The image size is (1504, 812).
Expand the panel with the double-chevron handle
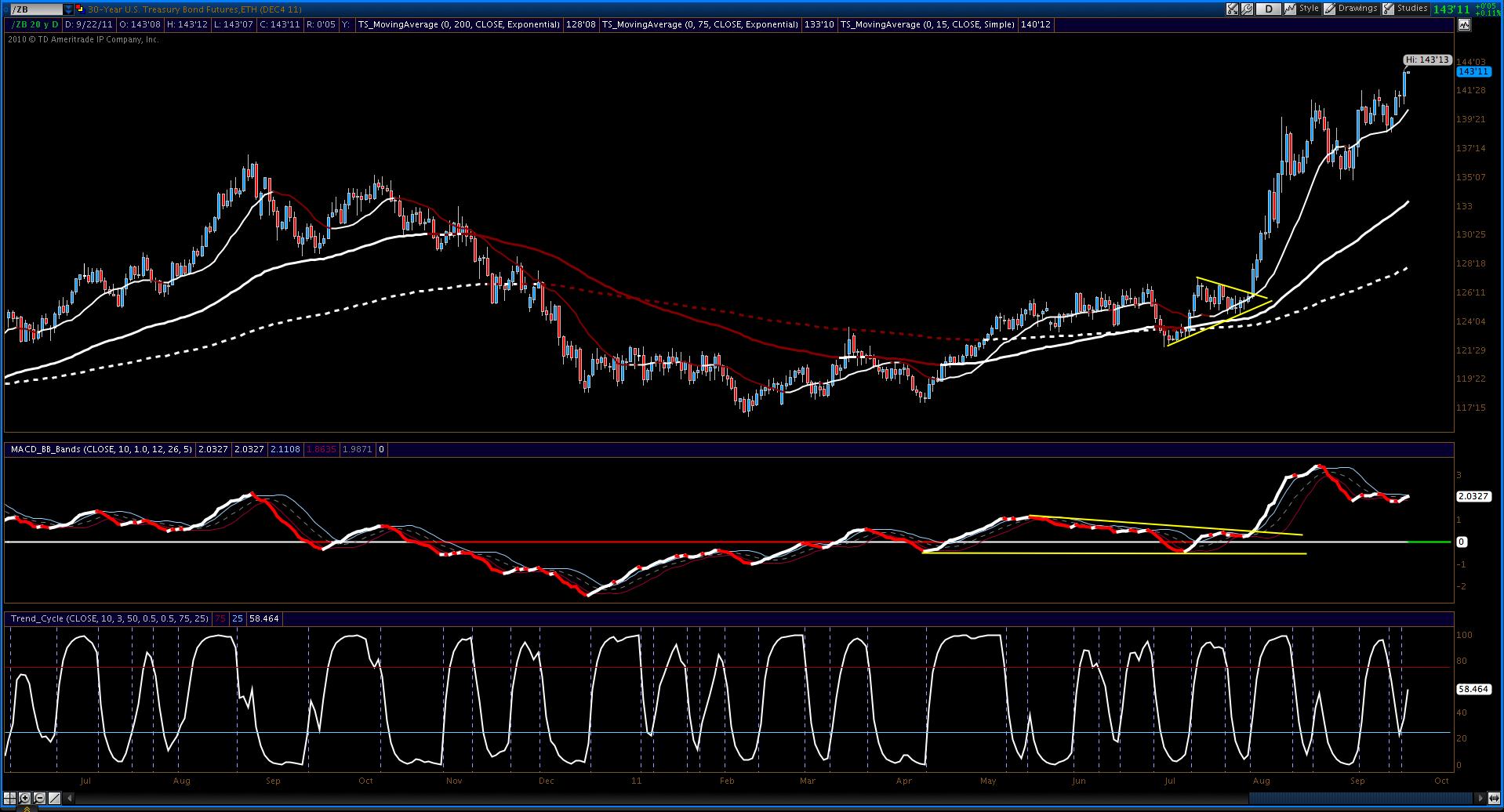point(26,808)
